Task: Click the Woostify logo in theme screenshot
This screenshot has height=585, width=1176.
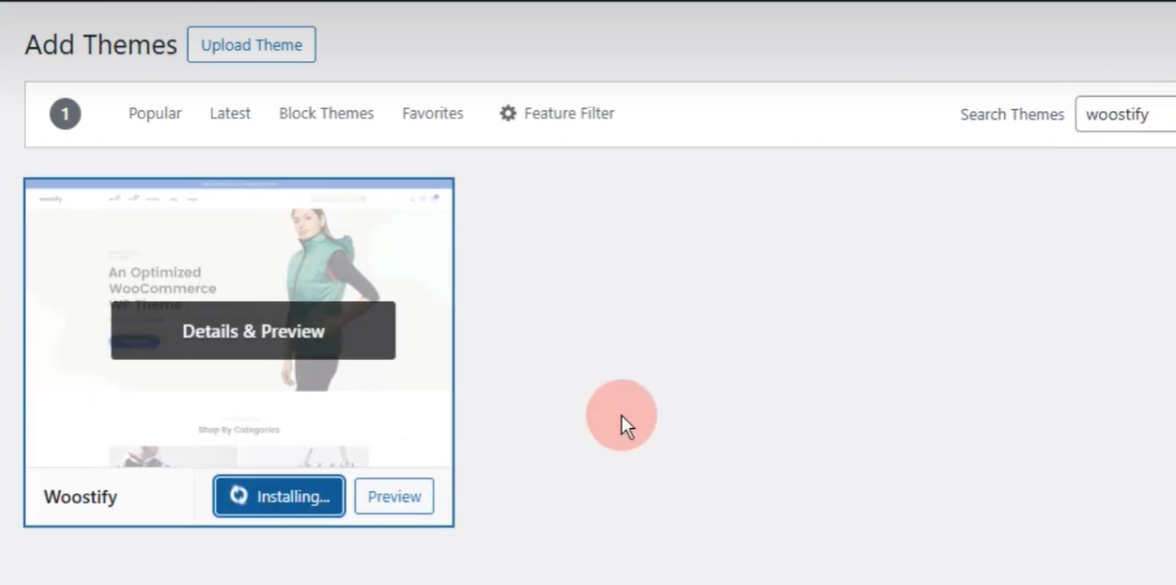Action: click(x=50, y=199)
